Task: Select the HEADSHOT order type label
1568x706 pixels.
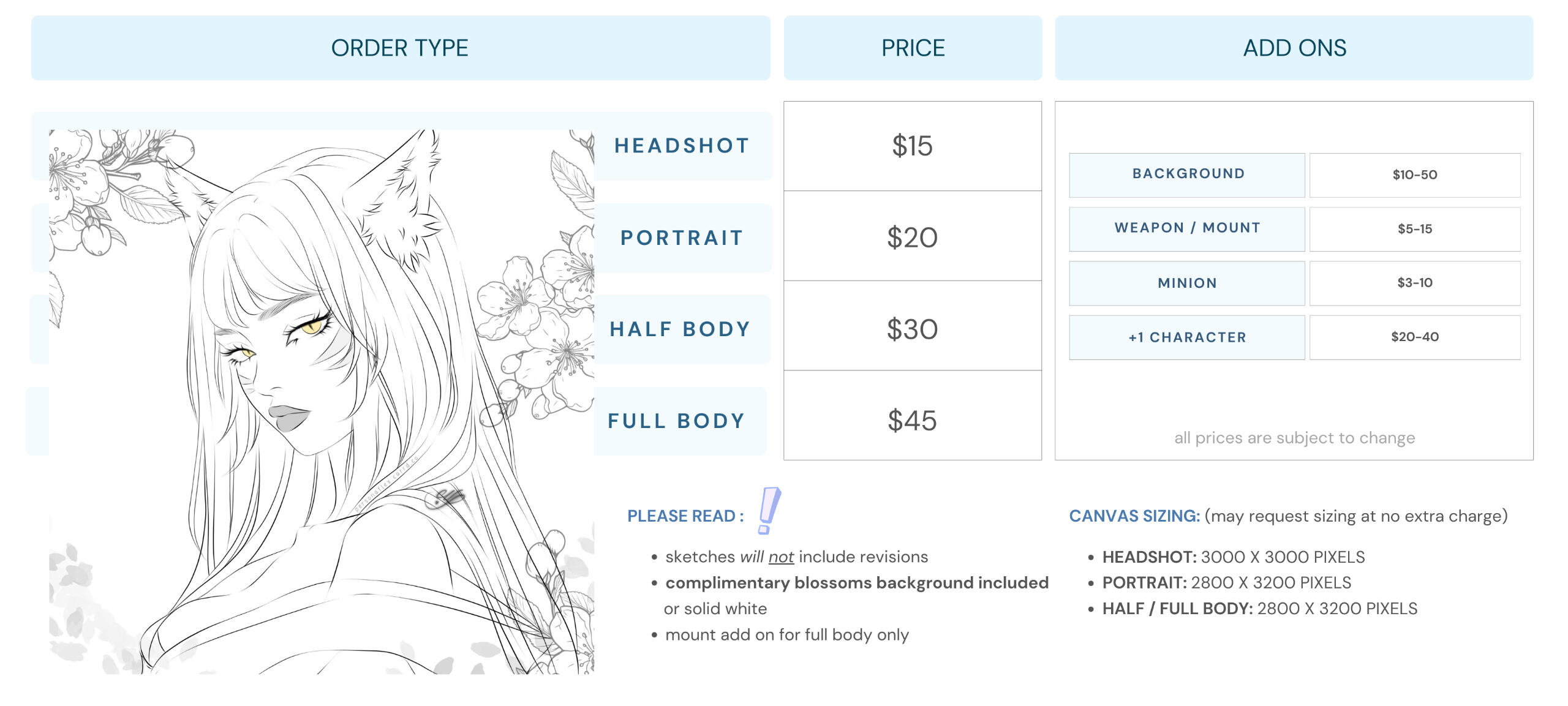Action: 682,146
